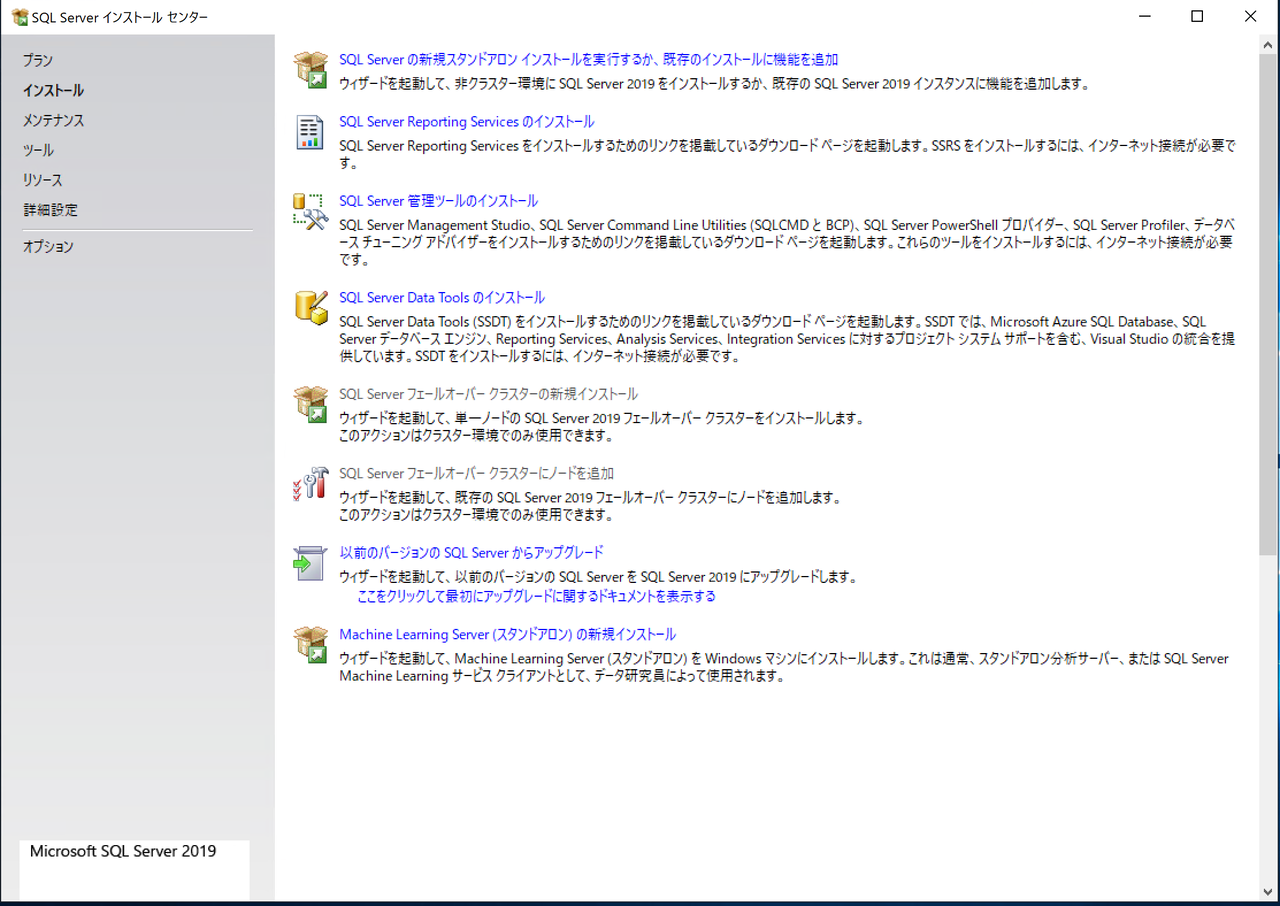Click the upgrade from previous version icon
This screenshot has width=1280, height=906.
[x=311, y=563]
